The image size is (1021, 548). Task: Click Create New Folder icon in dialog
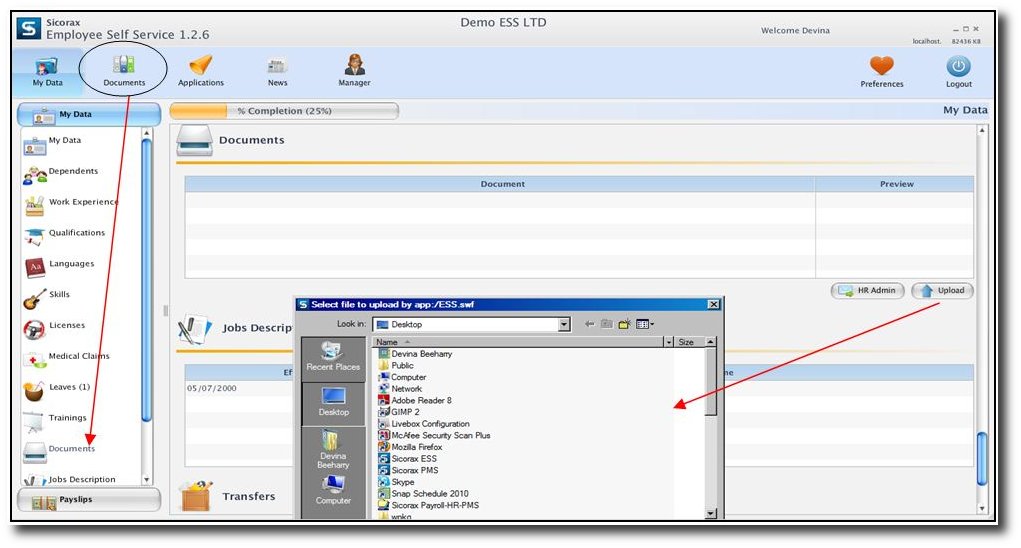[x=625, y=324]
